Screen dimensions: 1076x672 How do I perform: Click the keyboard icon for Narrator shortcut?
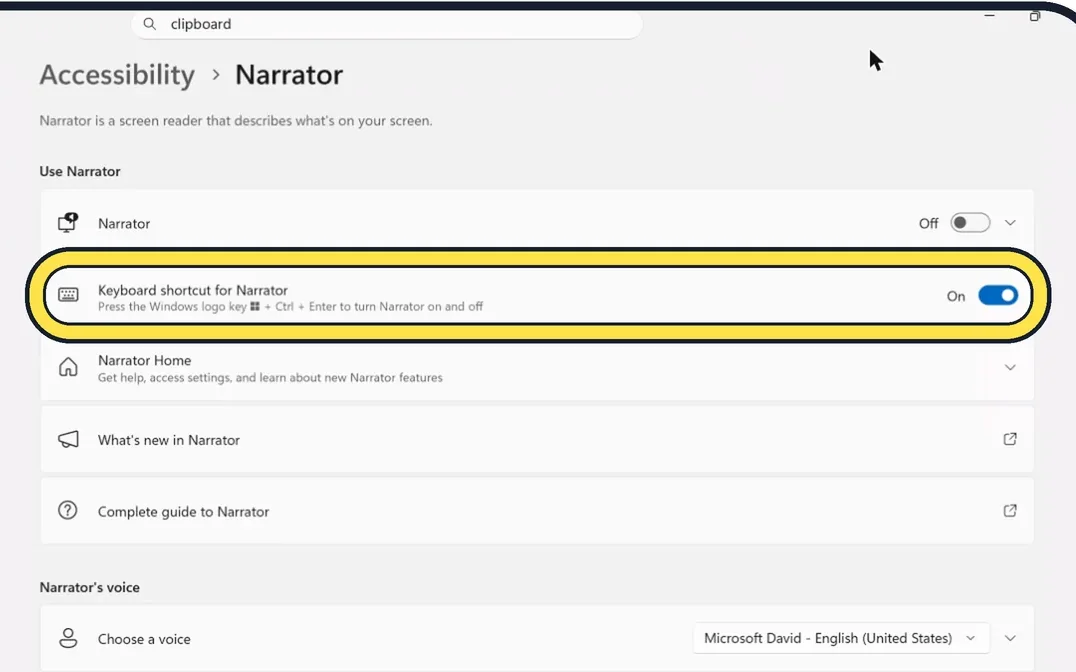pos(68,295)
